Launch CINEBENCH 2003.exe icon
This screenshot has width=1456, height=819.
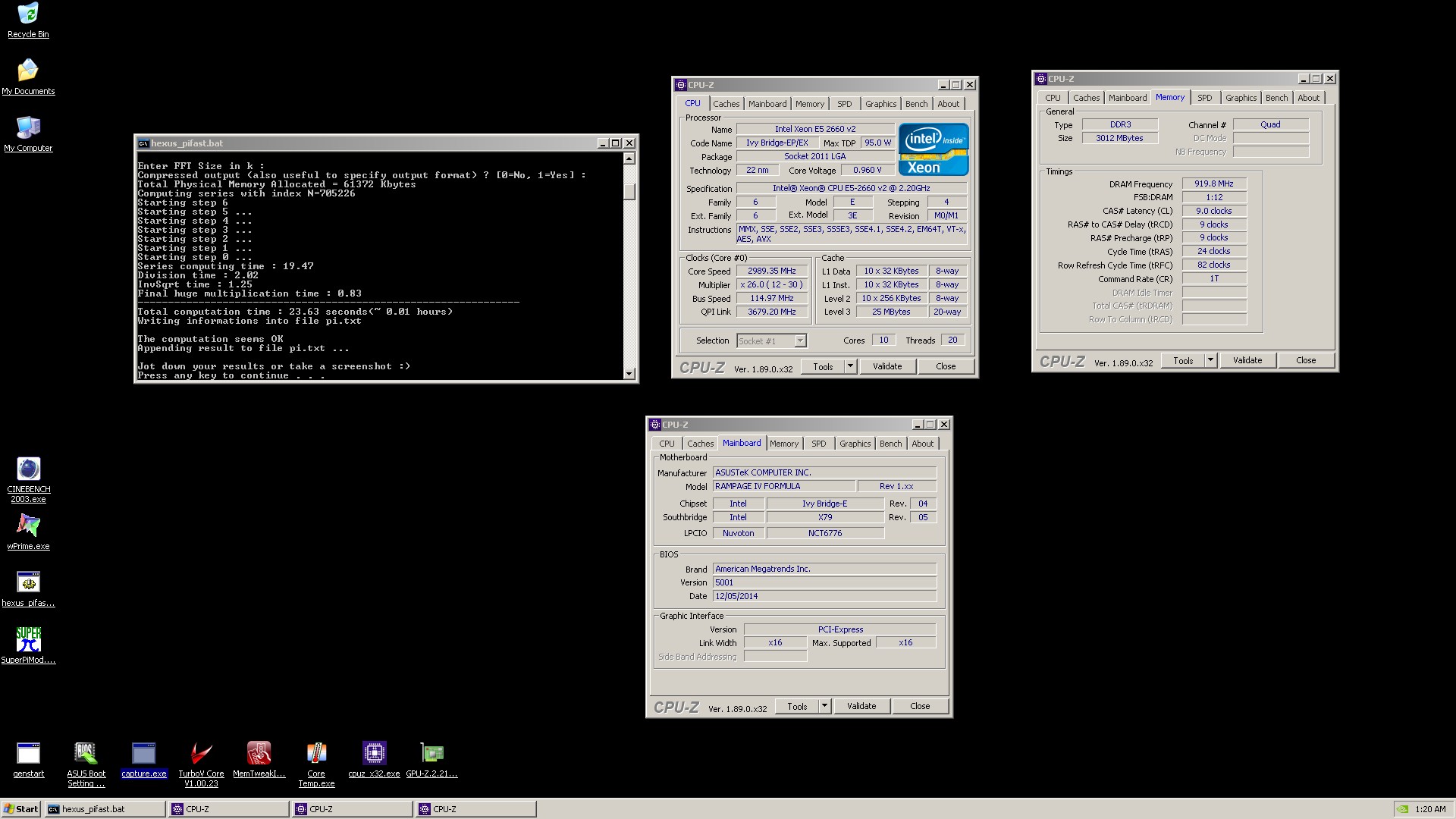tap(28, 480)
